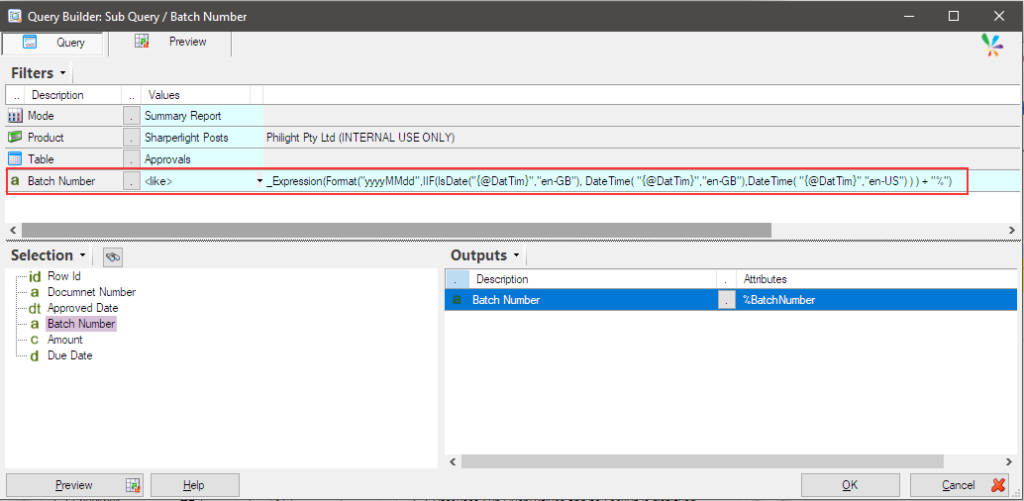Open the Preview tab
Image resolution: width=1024 pixels, height=501 pixels.
(x=170, y=42)
